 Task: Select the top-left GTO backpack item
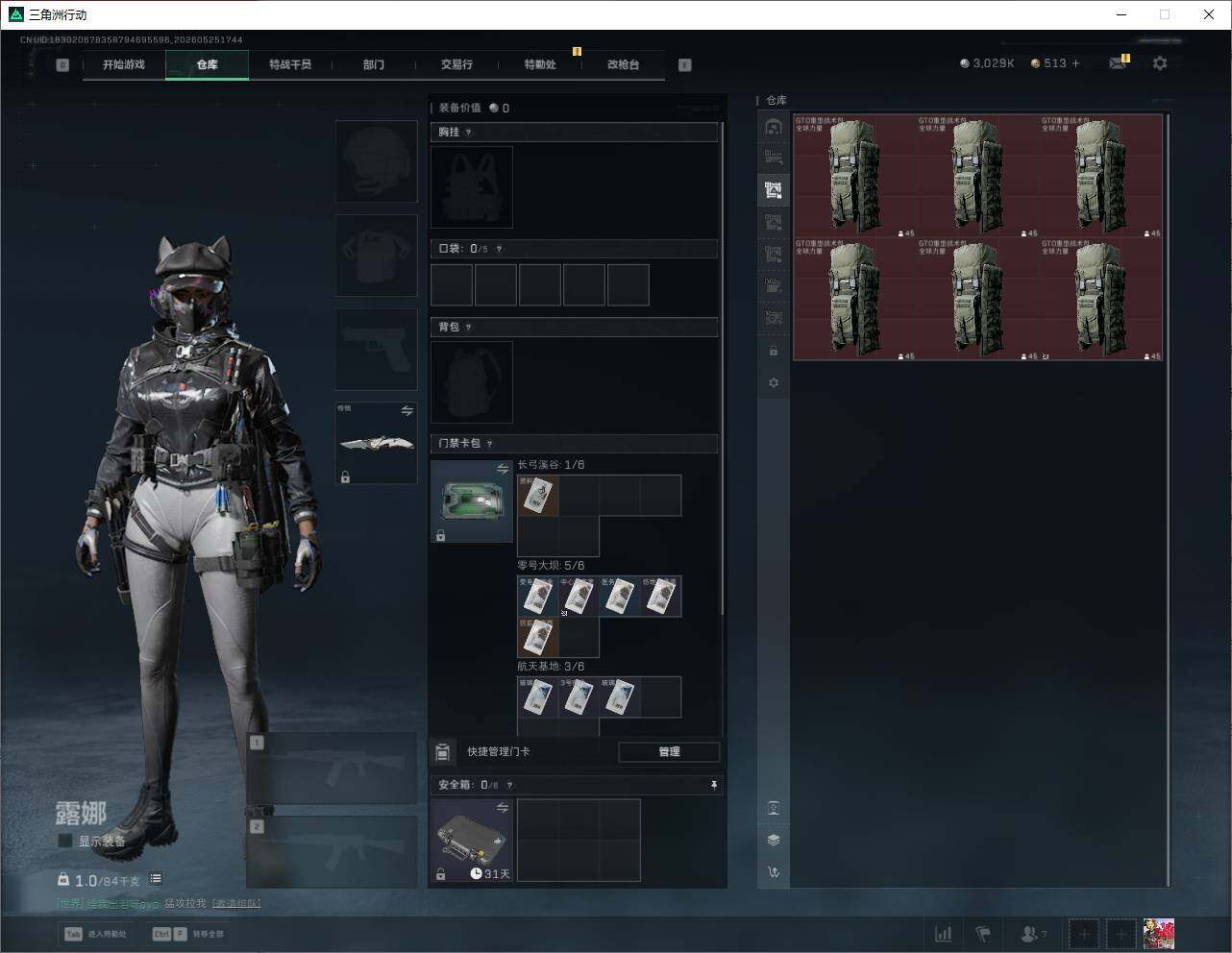tap(854, 176)
